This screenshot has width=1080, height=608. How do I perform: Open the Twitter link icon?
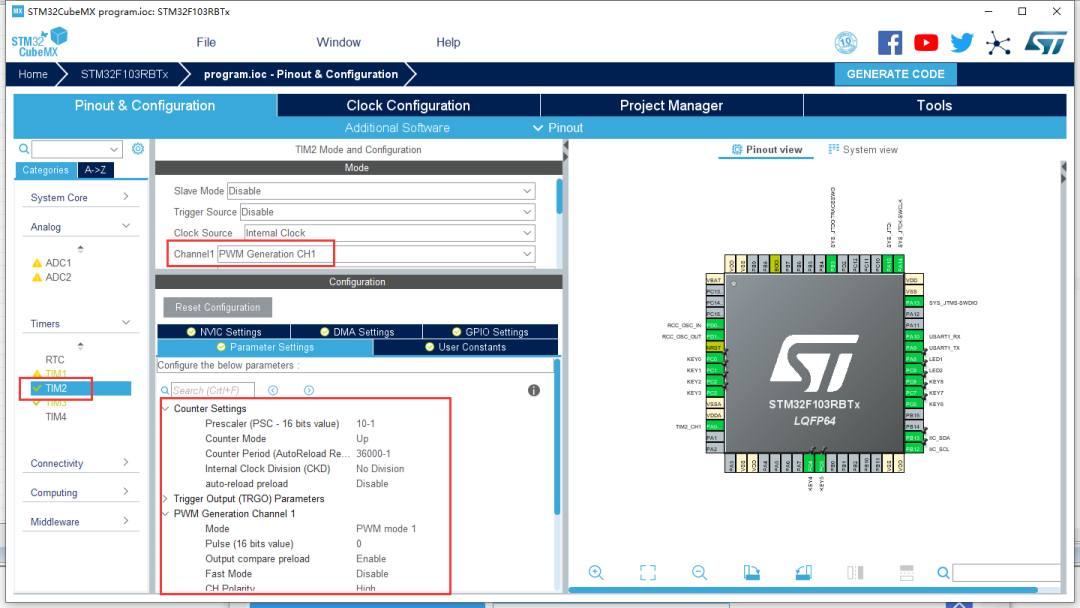[962, 43]
